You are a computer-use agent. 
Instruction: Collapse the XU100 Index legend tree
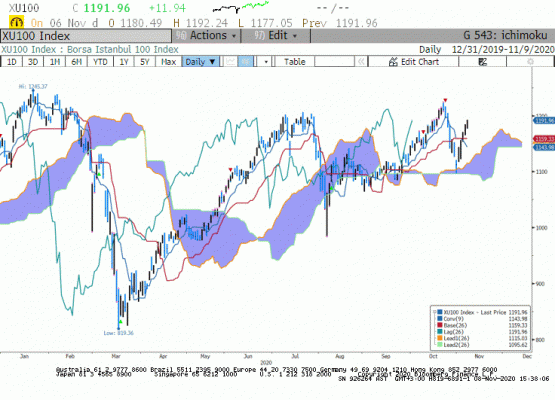(434, 312)
